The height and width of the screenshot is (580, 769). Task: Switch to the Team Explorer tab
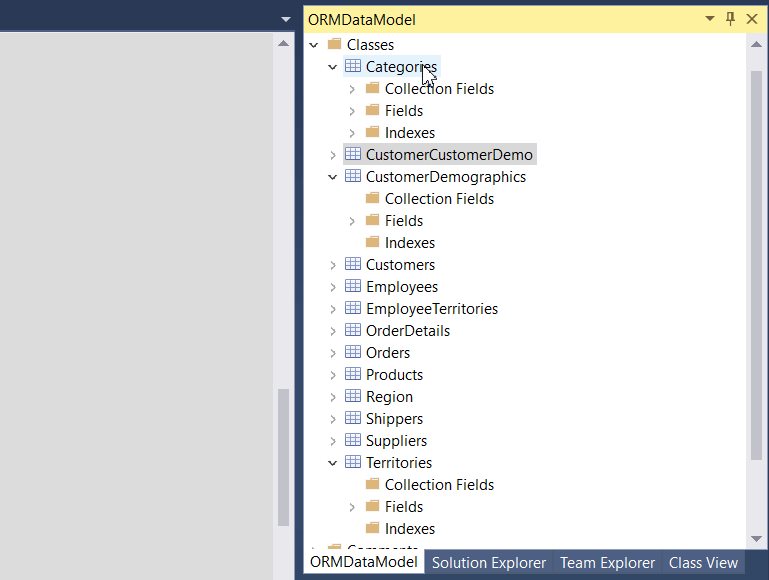point(607,562)
